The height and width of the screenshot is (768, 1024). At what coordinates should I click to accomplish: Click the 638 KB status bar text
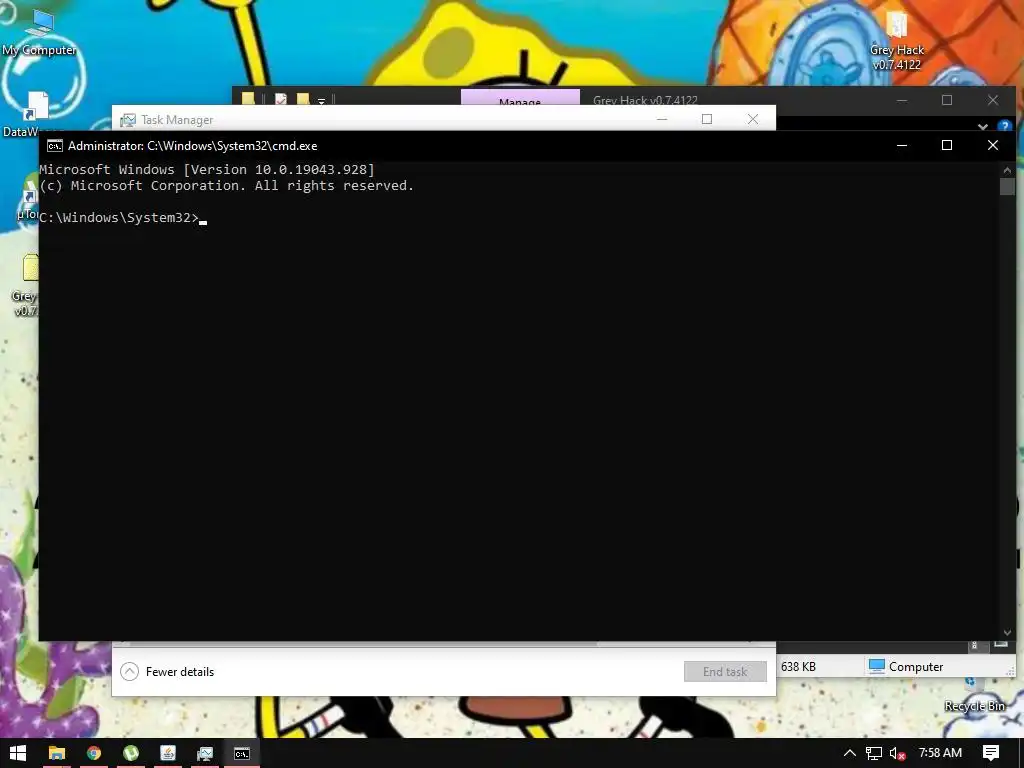coord(798,667)
